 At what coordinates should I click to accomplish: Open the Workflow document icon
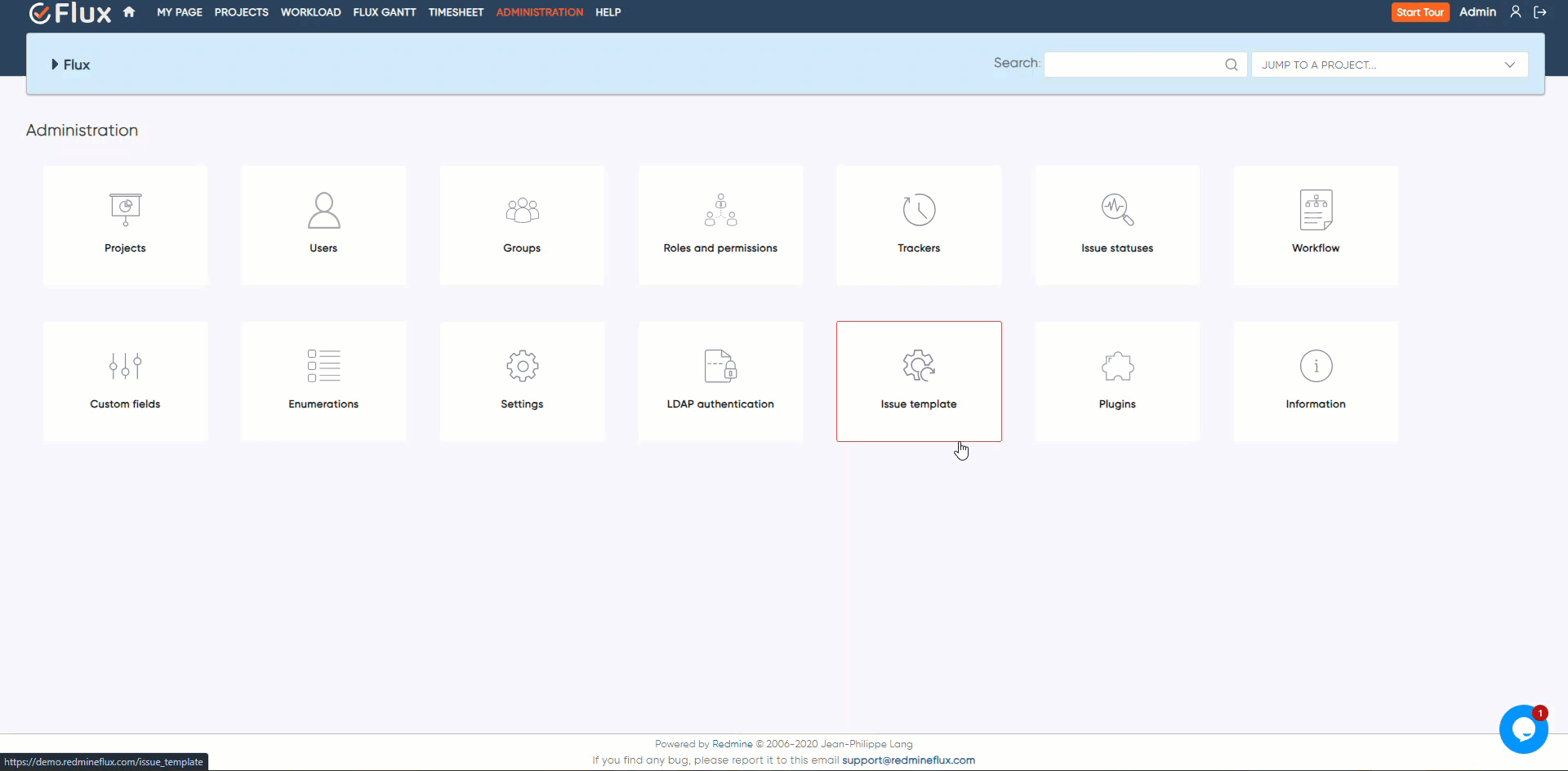pyautogui.click(x=1316, y=210)
